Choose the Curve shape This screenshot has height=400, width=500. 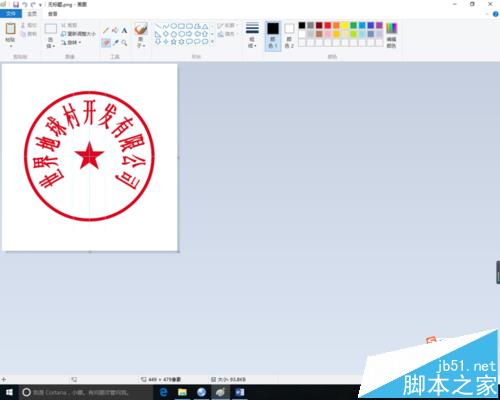click(166, 26)
